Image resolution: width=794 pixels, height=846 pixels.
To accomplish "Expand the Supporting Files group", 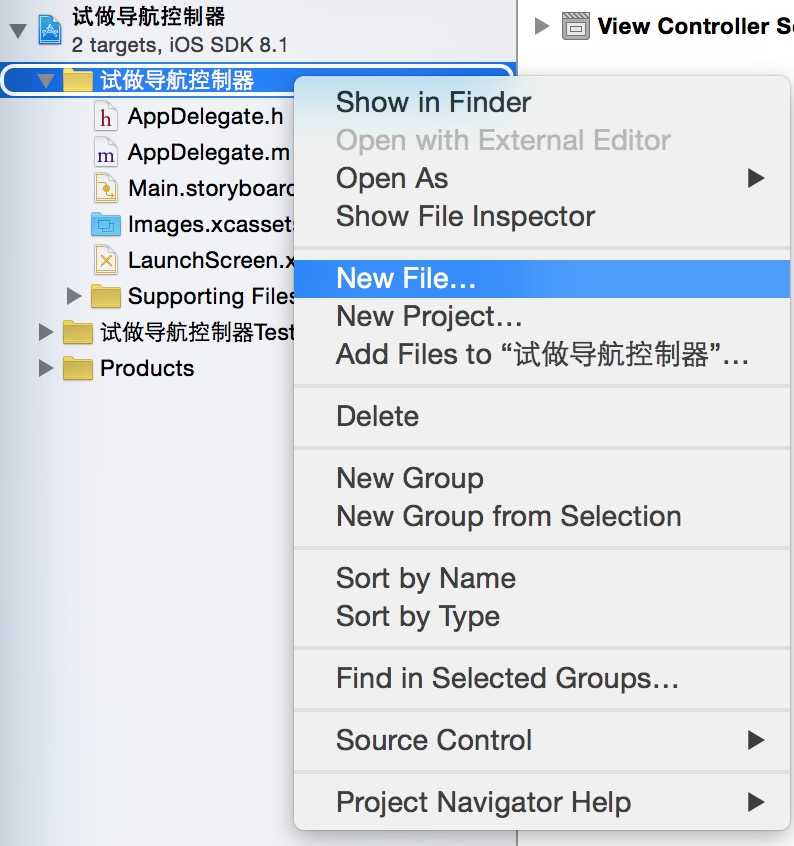I will (x=73, y=296).
